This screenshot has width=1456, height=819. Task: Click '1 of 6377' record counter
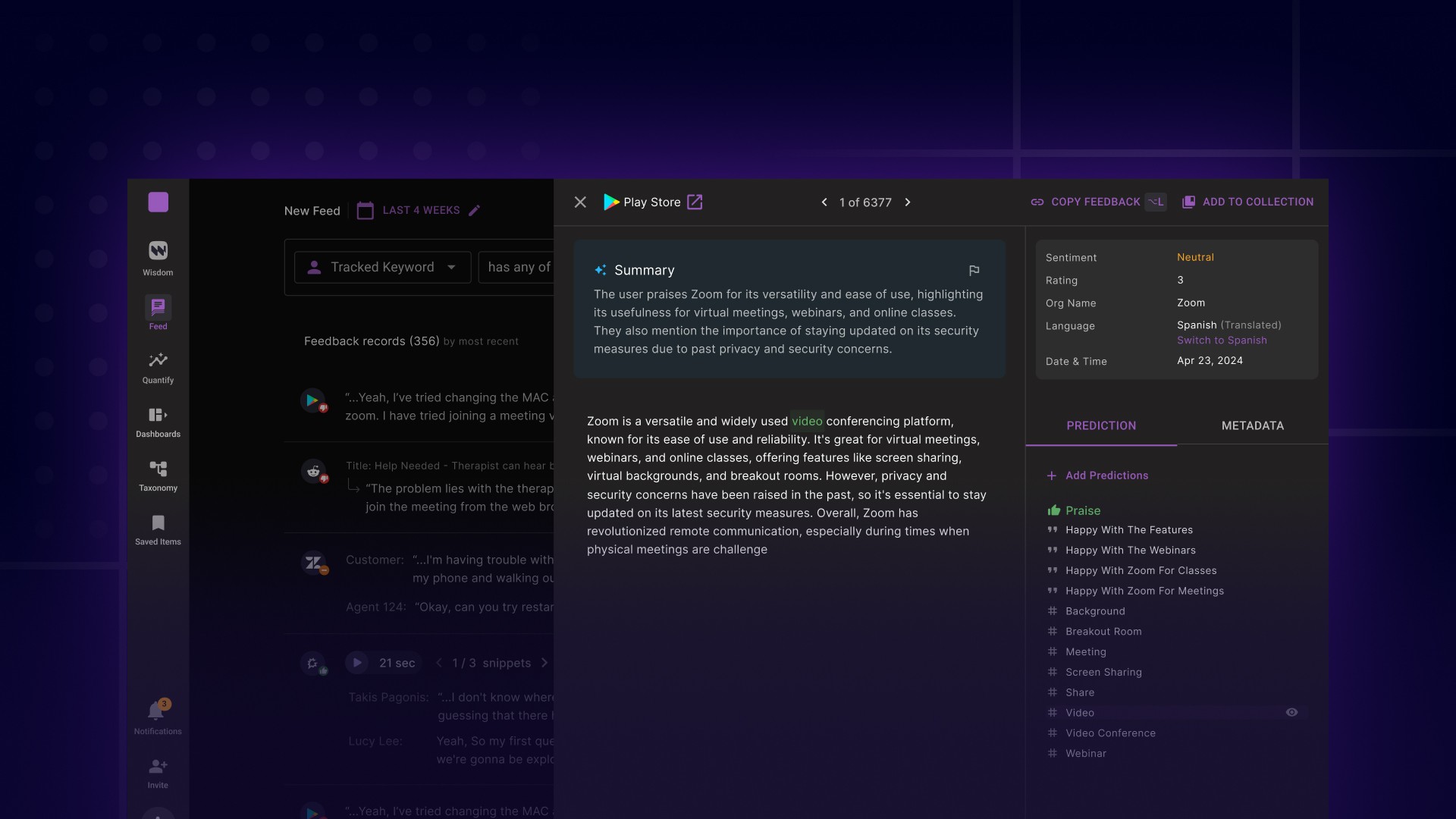(x=865, y=202)
